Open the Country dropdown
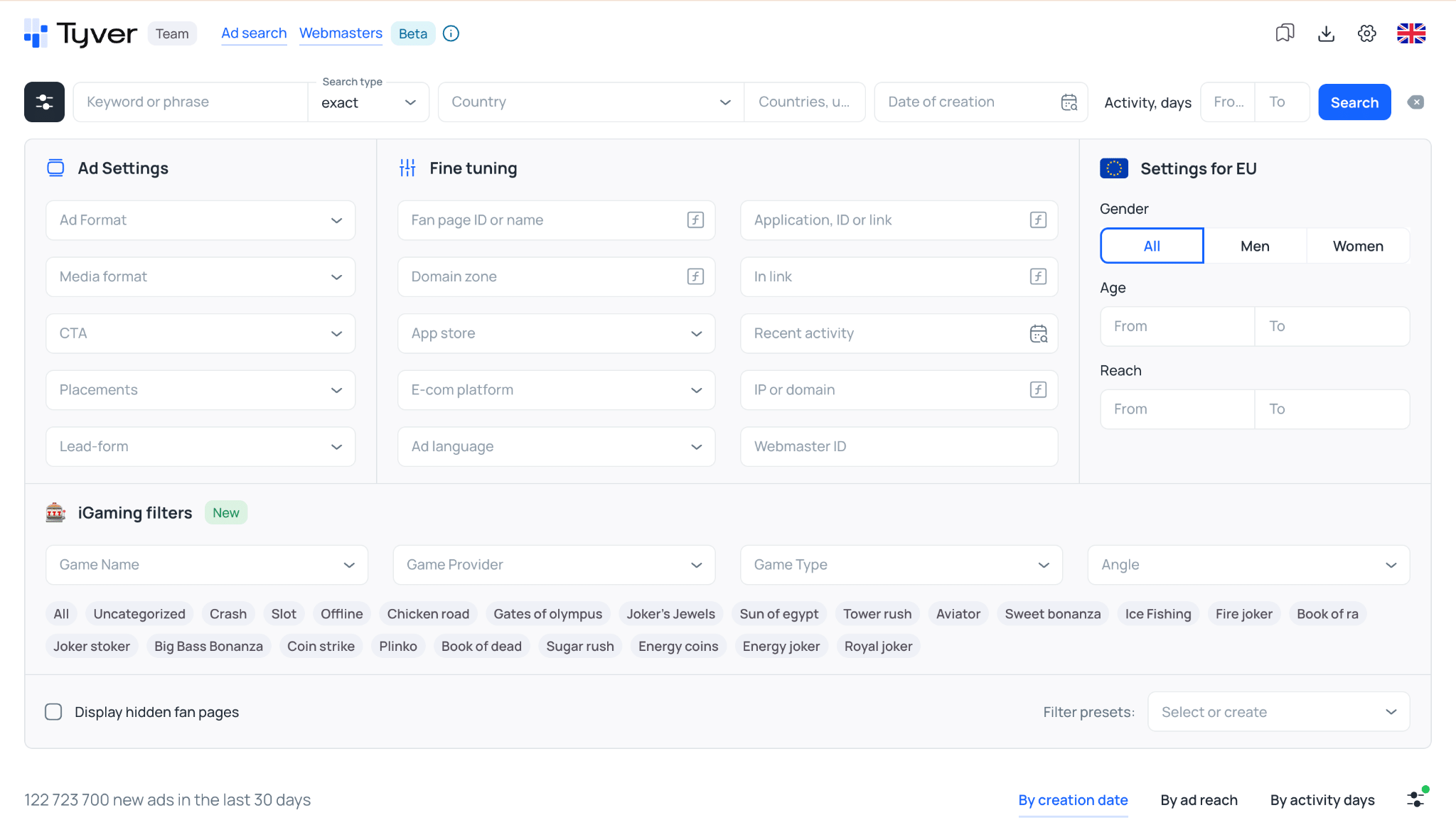Viewport: 1456px width, 825px height. (x=591, y=102)
